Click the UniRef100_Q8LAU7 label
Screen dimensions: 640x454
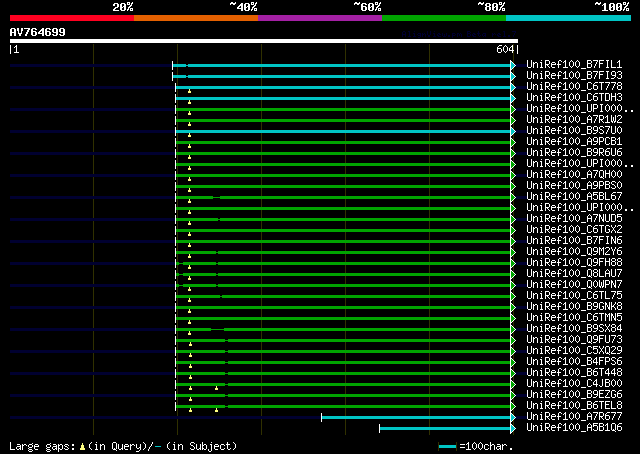574,274
